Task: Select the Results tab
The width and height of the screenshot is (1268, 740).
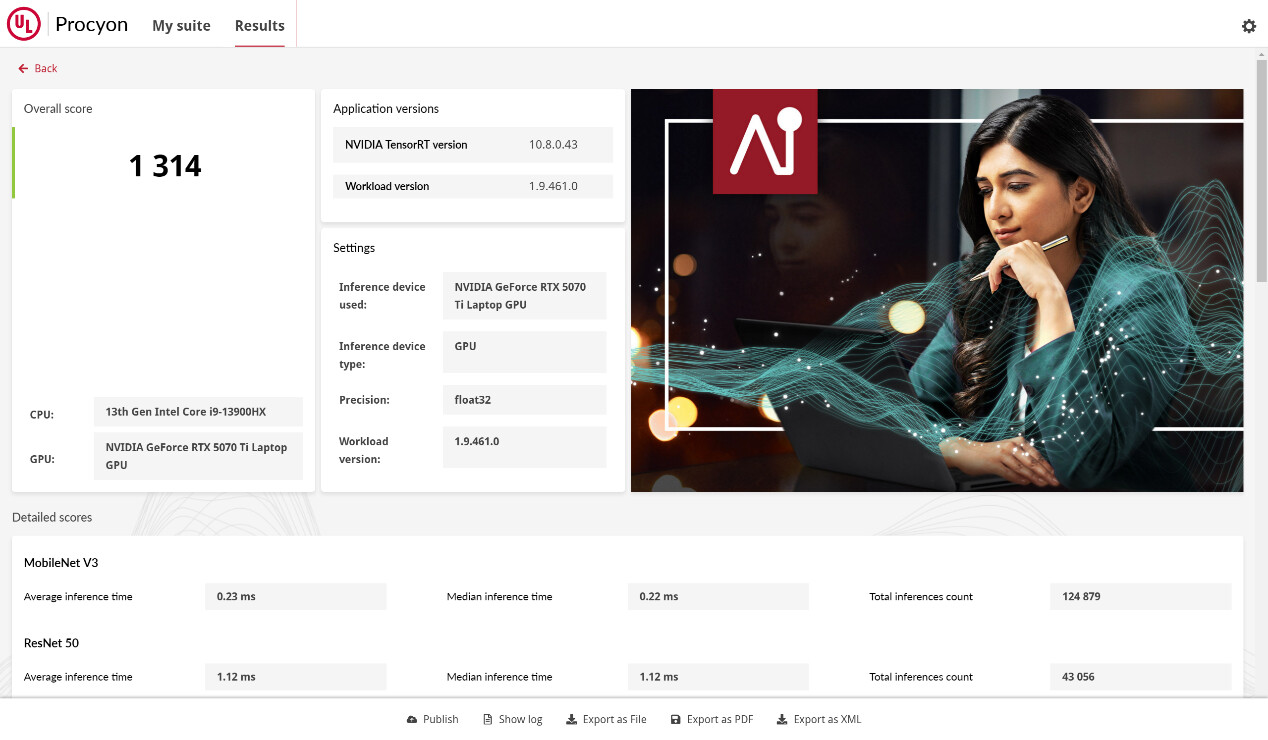Action: (260, 26)
